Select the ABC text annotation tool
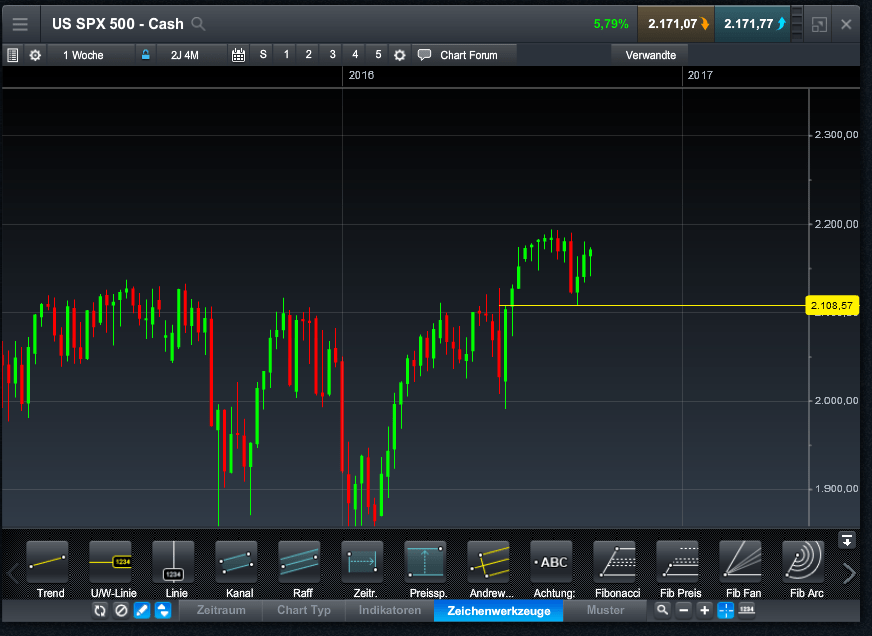This screenshot has height=636, width=872. click(x=552, y=569)
